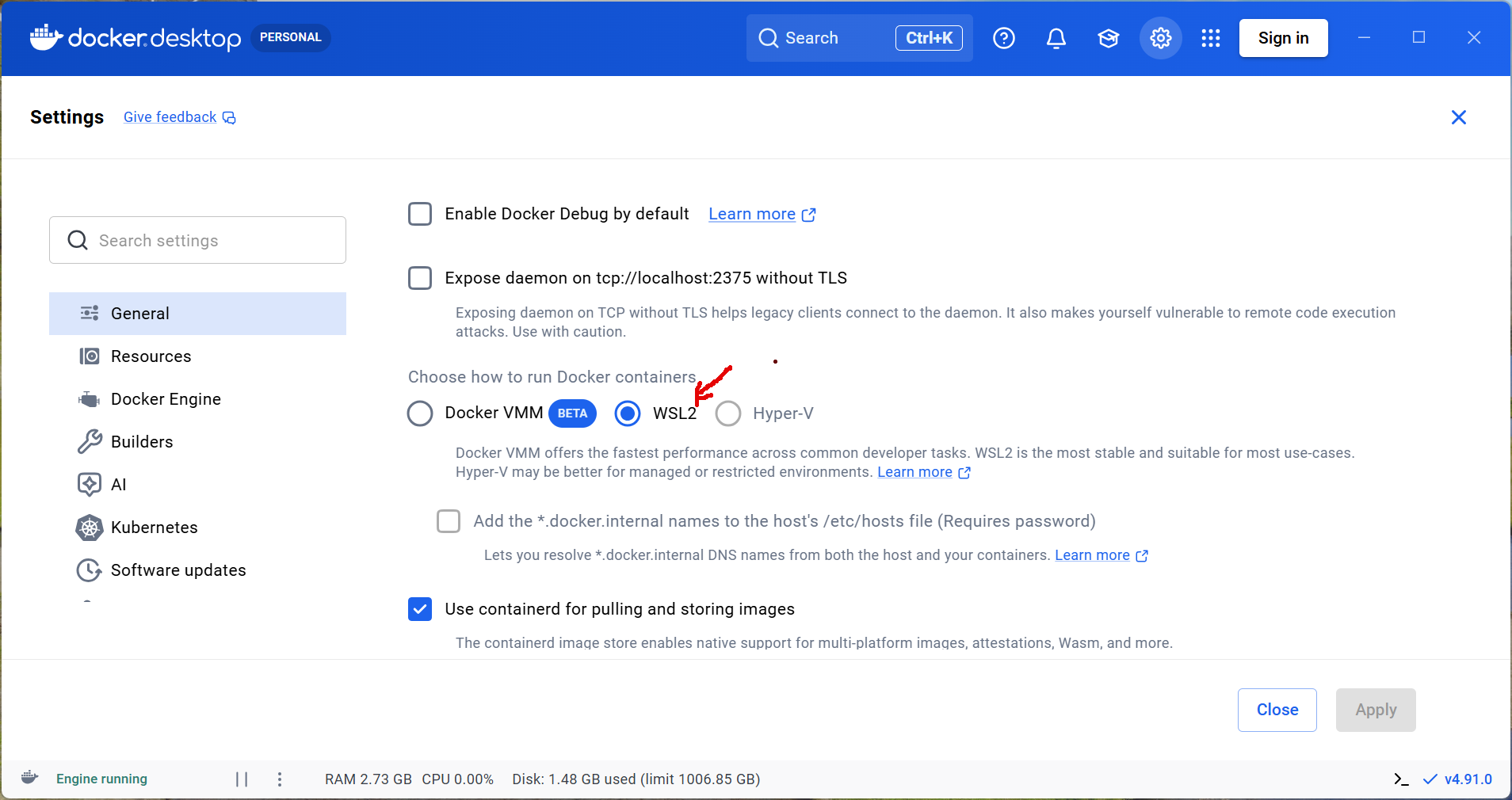Open the Kubernetes settings section
Screen dimensions: 1512x800
point(197,528)
